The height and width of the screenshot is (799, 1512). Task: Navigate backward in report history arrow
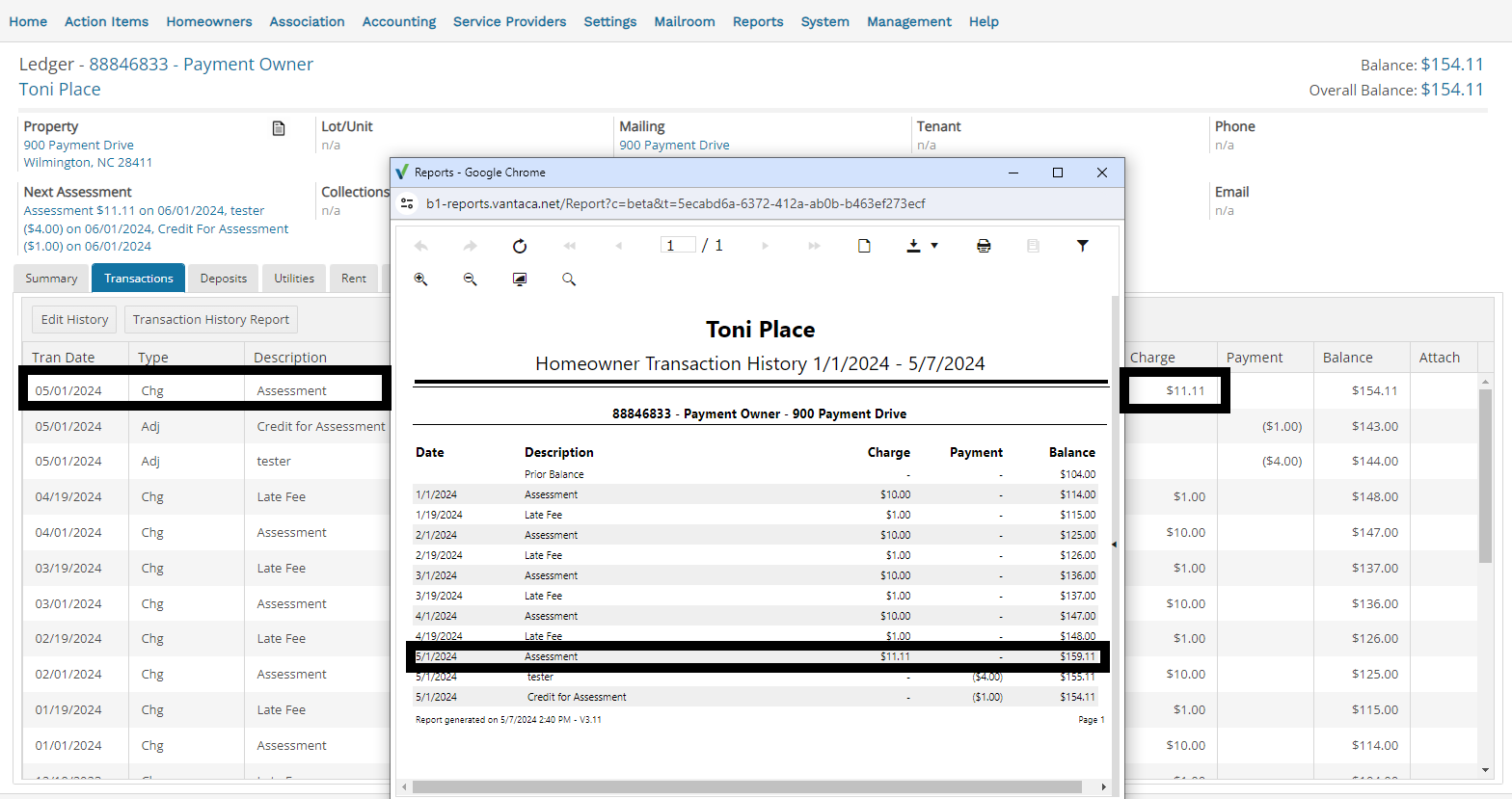421,246
